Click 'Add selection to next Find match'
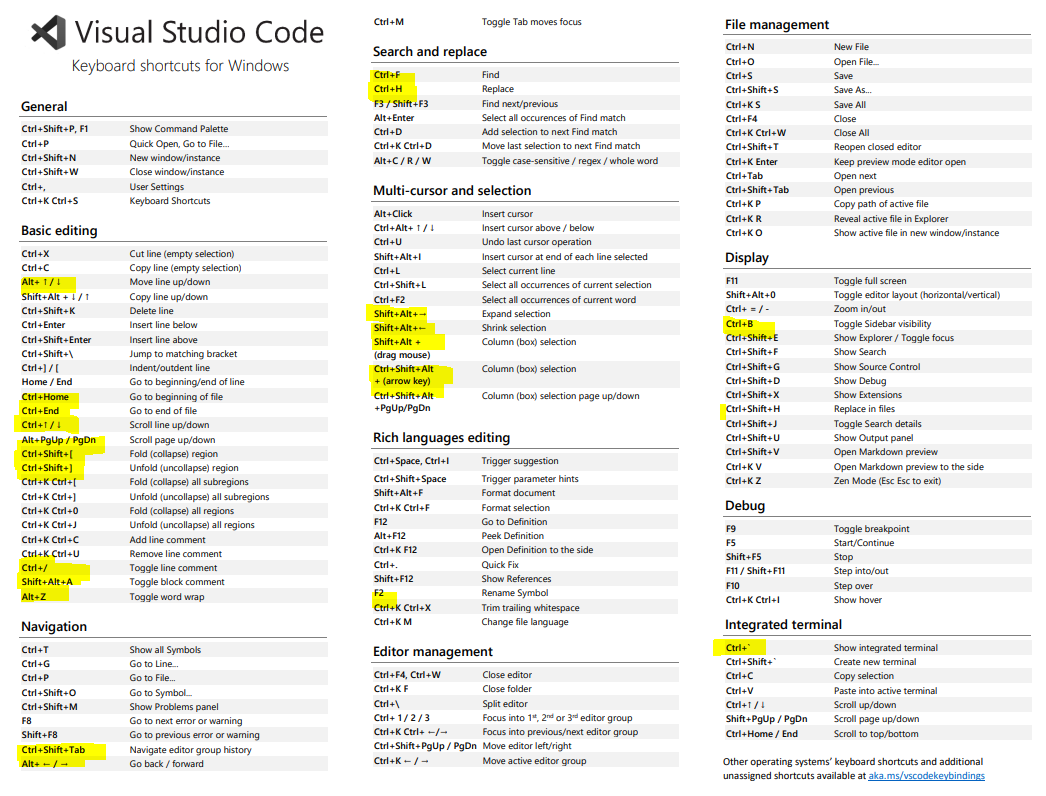The height and width of the screenshot is (796, 1046). pyautogui.click(x=550, y=132)
